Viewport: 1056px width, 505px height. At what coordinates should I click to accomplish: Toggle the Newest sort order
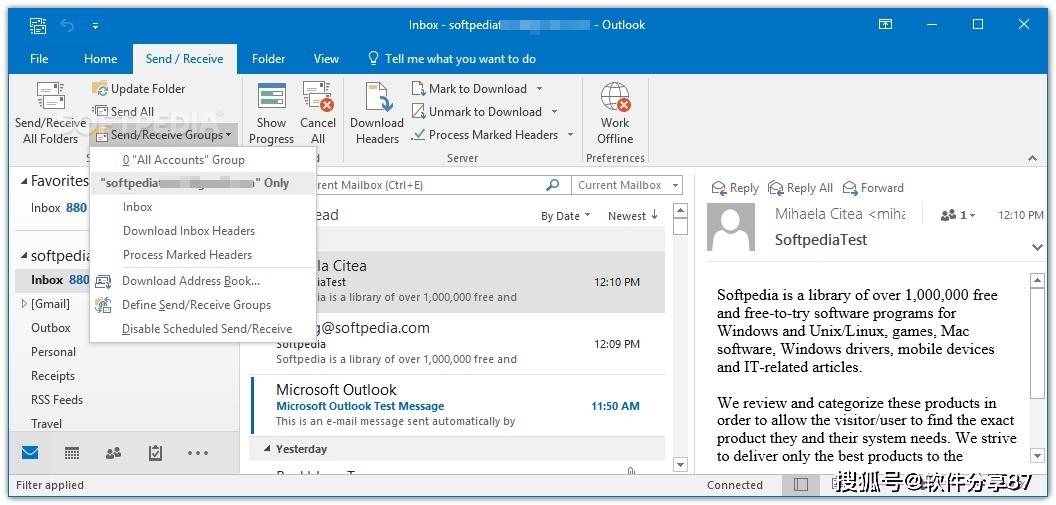coord(632,215)
